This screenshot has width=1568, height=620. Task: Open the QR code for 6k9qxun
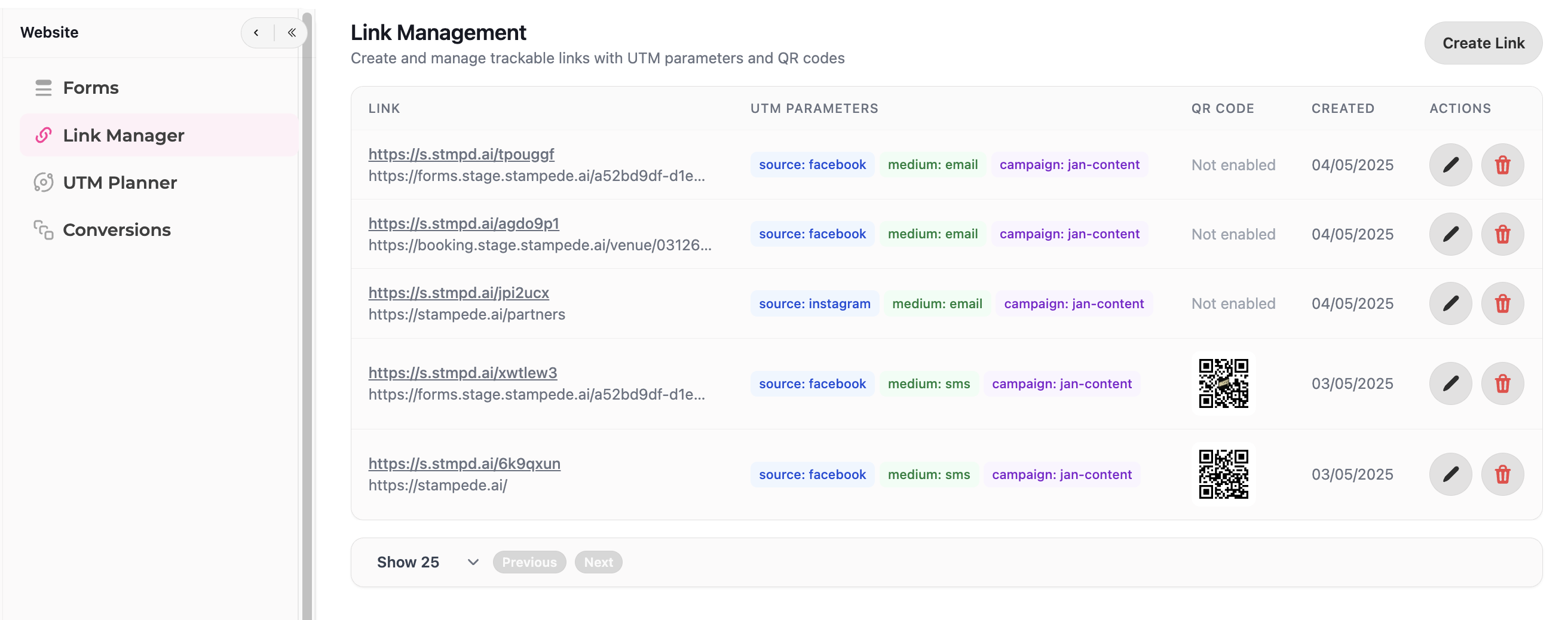click(x=1223, y=475)
